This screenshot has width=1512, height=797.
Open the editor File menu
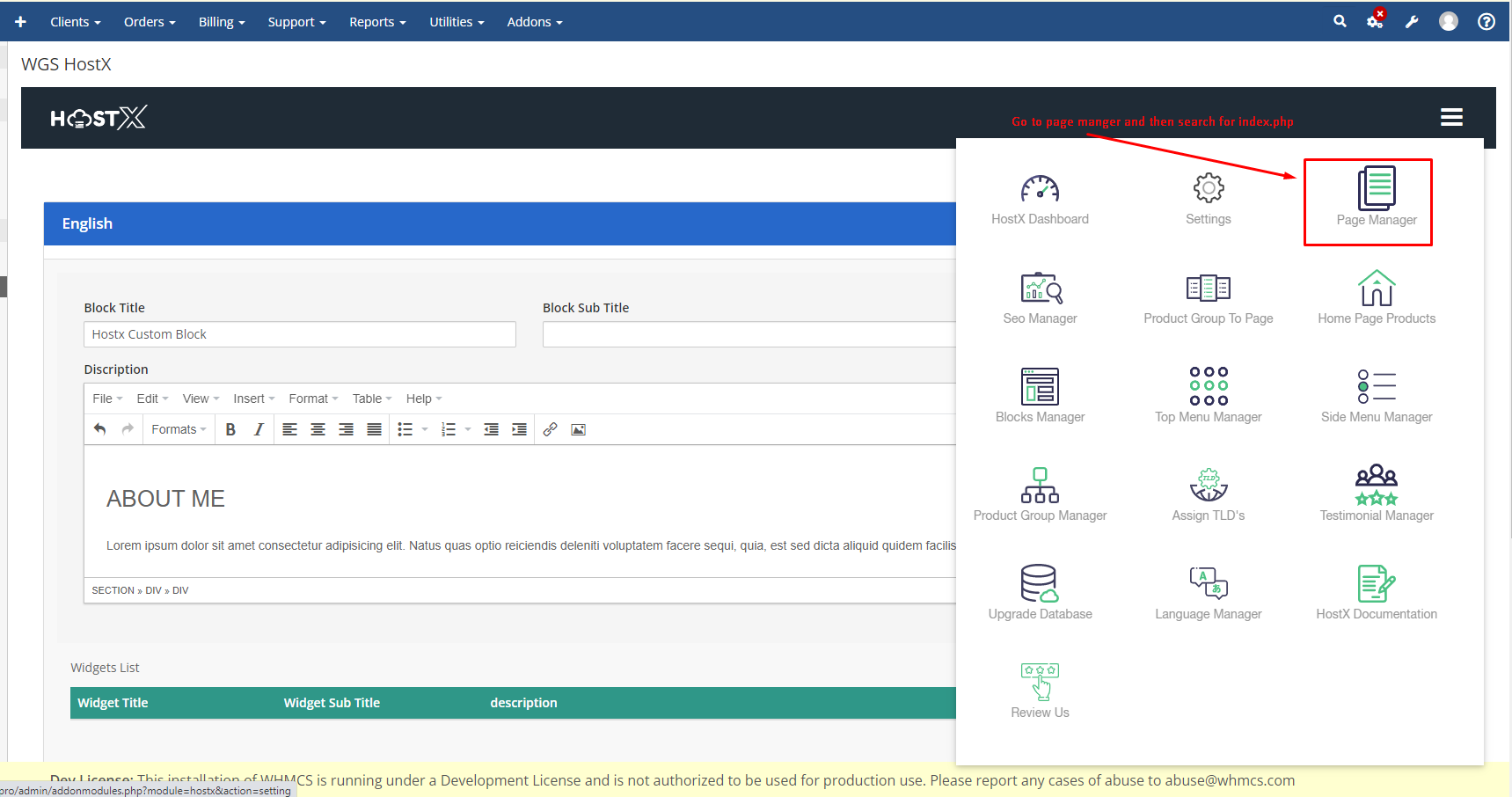107,398
